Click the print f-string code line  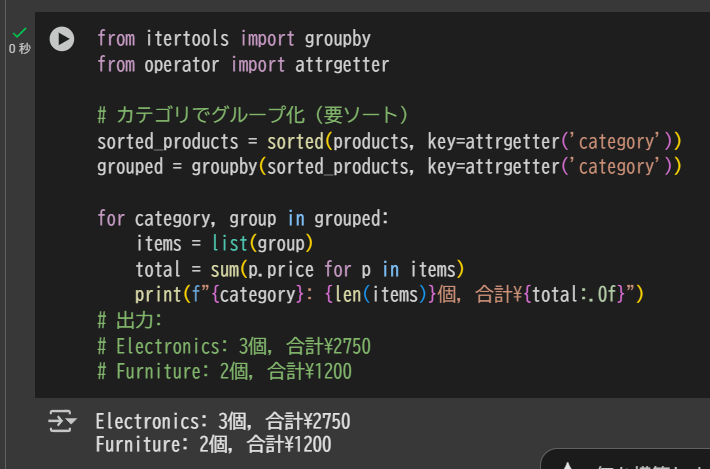pos(389,295)
